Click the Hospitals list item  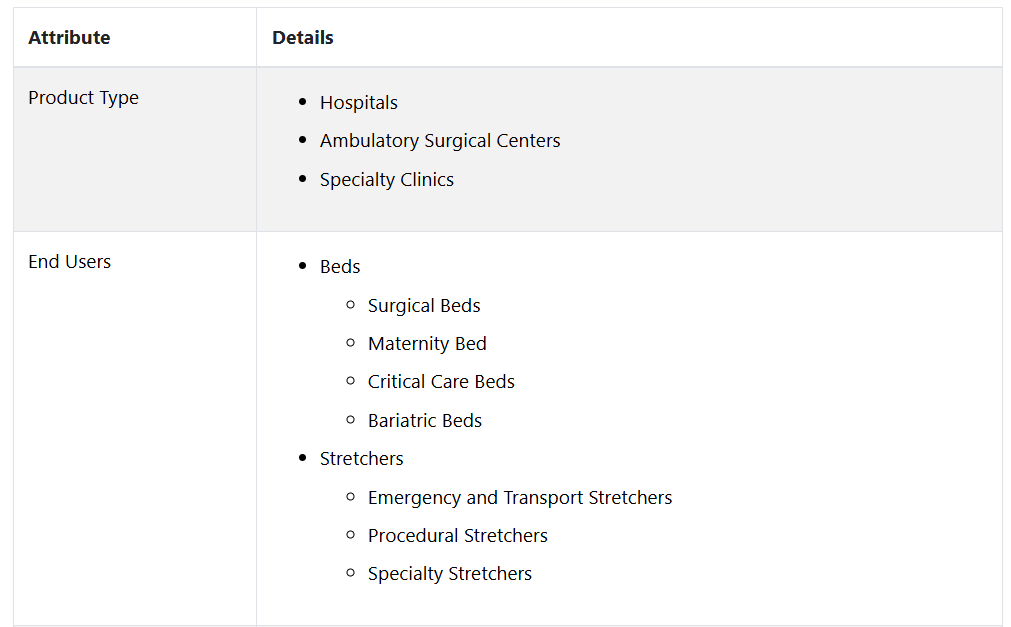tap(358, 103)
